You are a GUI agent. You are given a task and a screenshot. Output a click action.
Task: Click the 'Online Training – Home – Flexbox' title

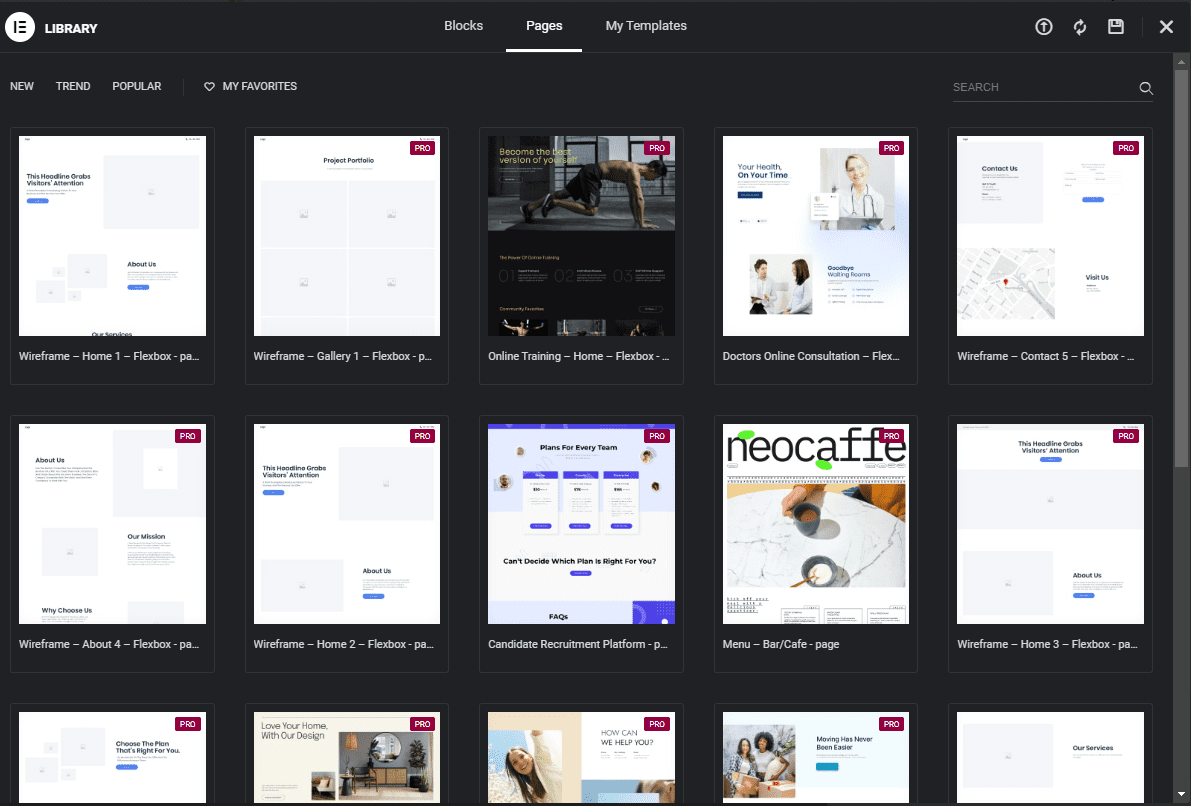coord(579,356)
